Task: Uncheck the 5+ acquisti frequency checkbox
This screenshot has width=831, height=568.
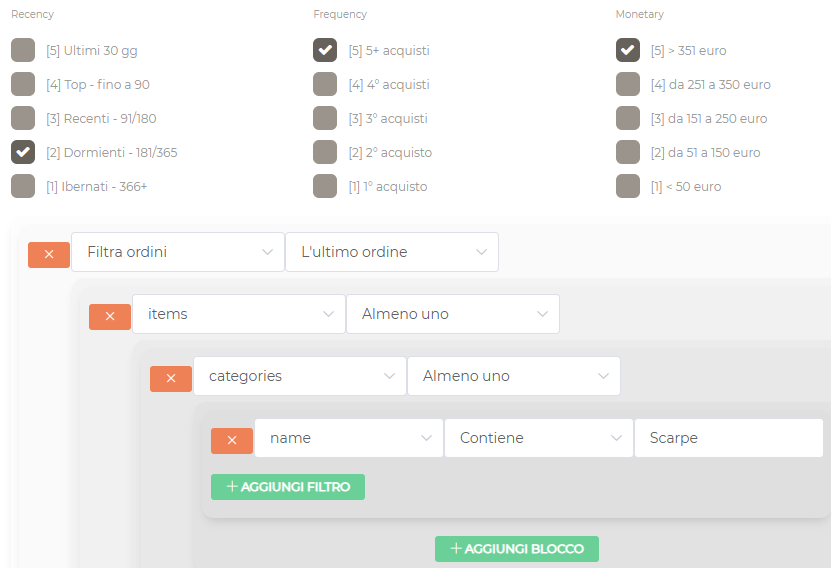Action: coord(325,51)
